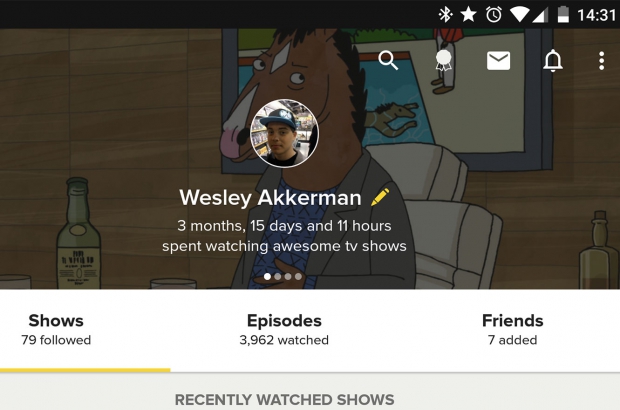Image resolution: width=620 pixels, height=410 pixels.
Task: Tap the Wesley Akkerman profile name
Action: point(270,197)
